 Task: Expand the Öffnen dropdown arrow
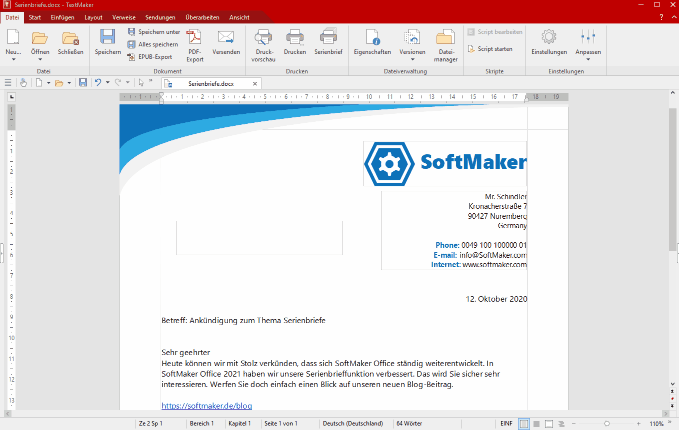(40, 59)
